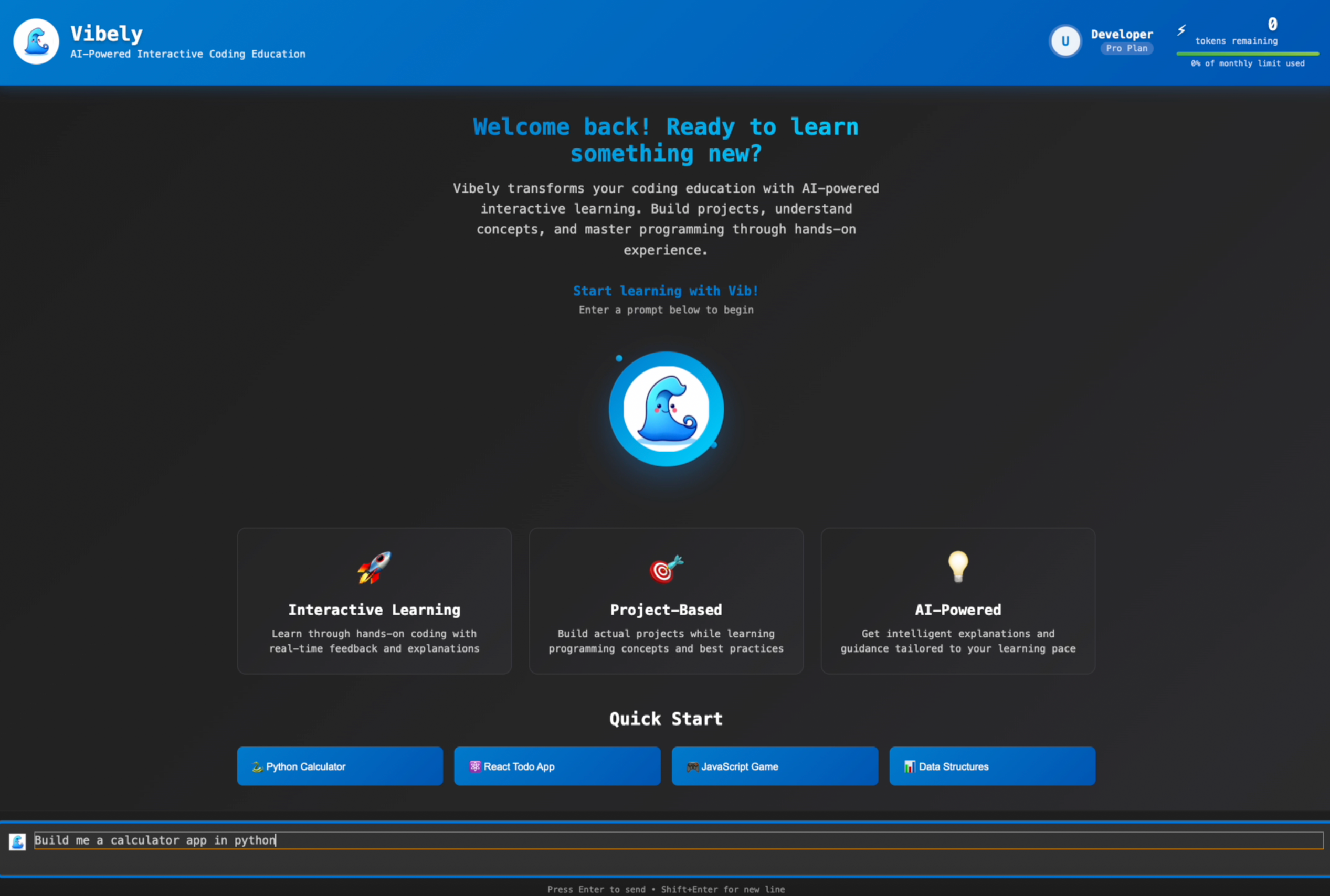The width and height of the screenshot is (1330, 896).
Task: Start the React Todo App quick start
Action: click(556, 766)
